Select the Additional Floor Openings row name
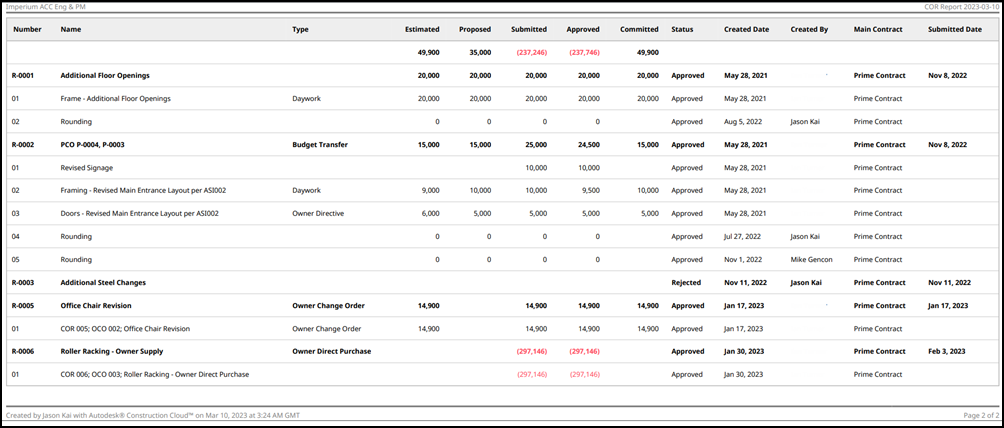This screenshot has height=428, width=1004. coord(105,76)
